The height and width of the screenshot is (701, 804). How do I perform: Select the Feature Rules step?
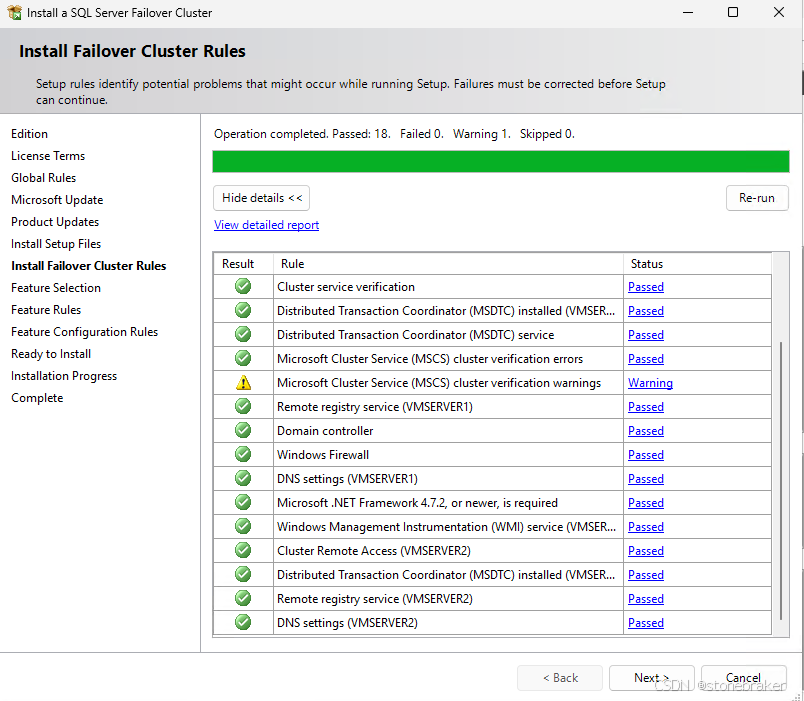46,310
